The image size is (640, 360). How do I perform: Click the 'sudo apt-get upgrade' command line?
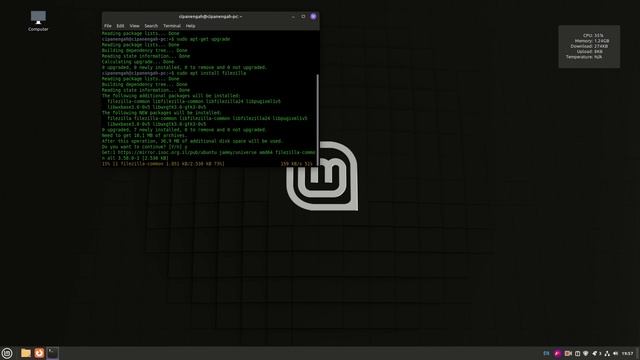166,39
